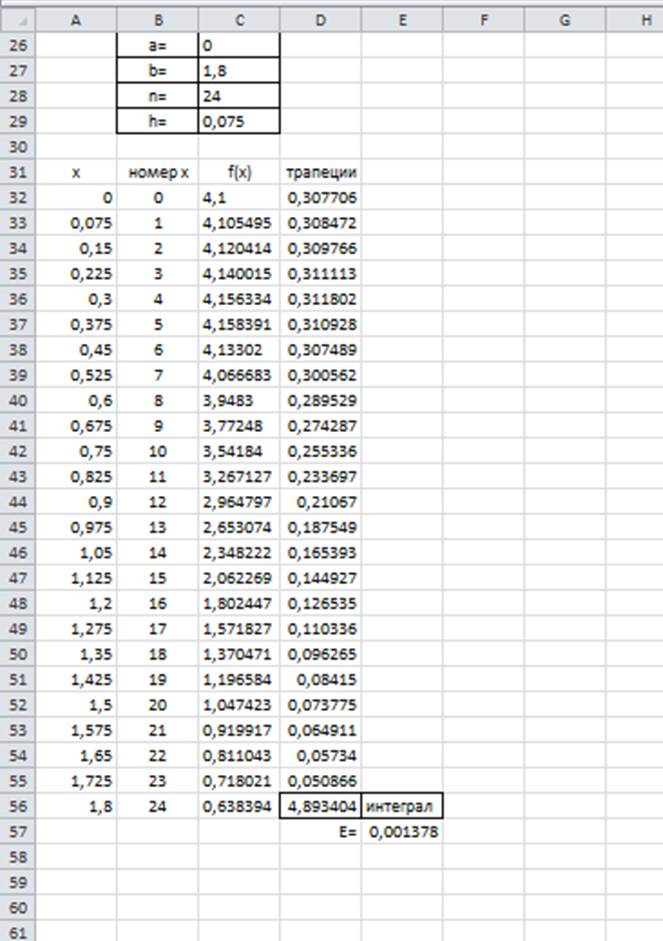The width and height of the screenshot is (663, 941).
Task: Select row 30 header
Action: tap(17, 147)
